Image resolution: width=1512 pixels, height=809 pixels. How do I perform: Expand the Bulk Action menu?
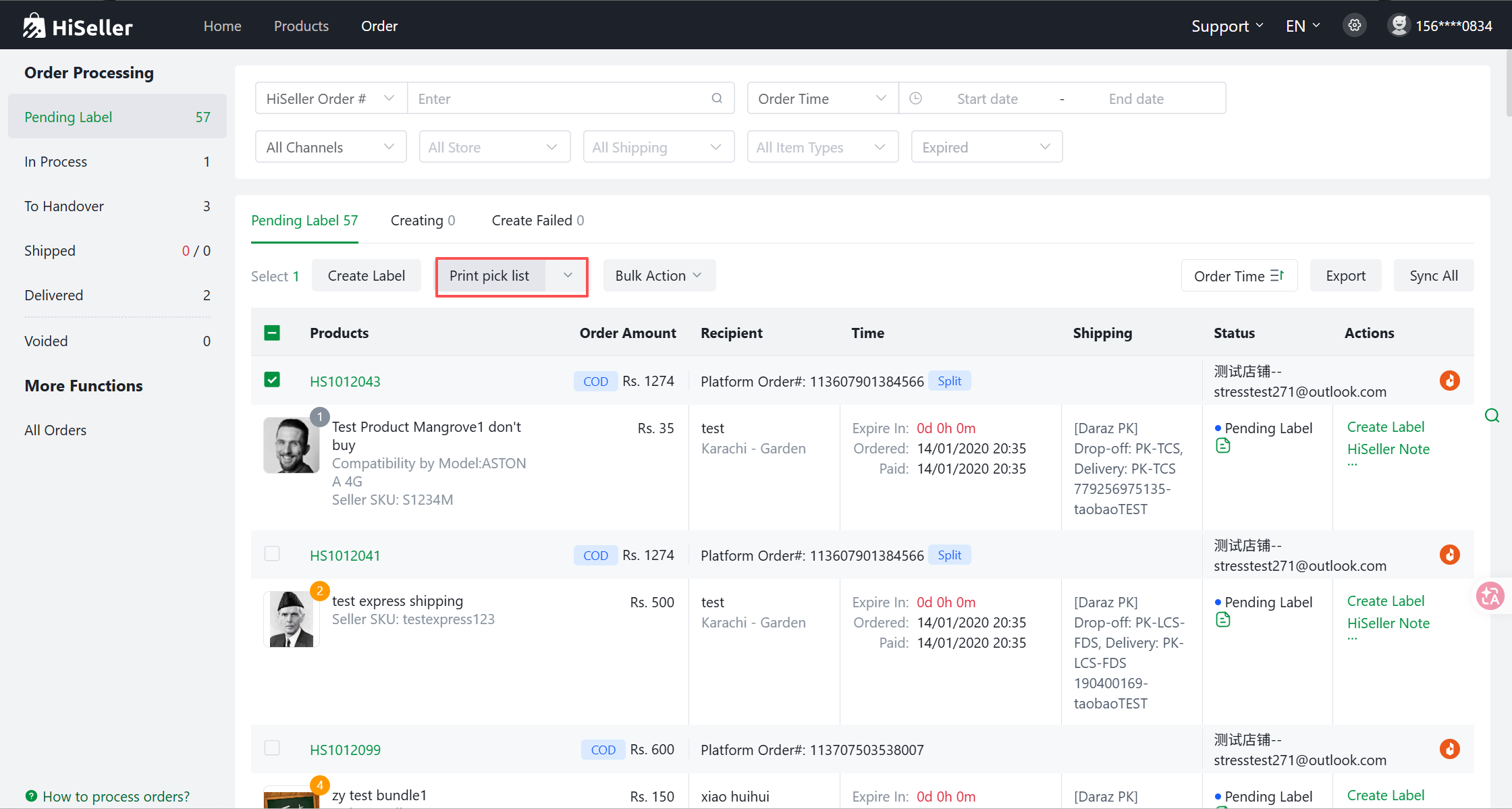pos(659,275)
